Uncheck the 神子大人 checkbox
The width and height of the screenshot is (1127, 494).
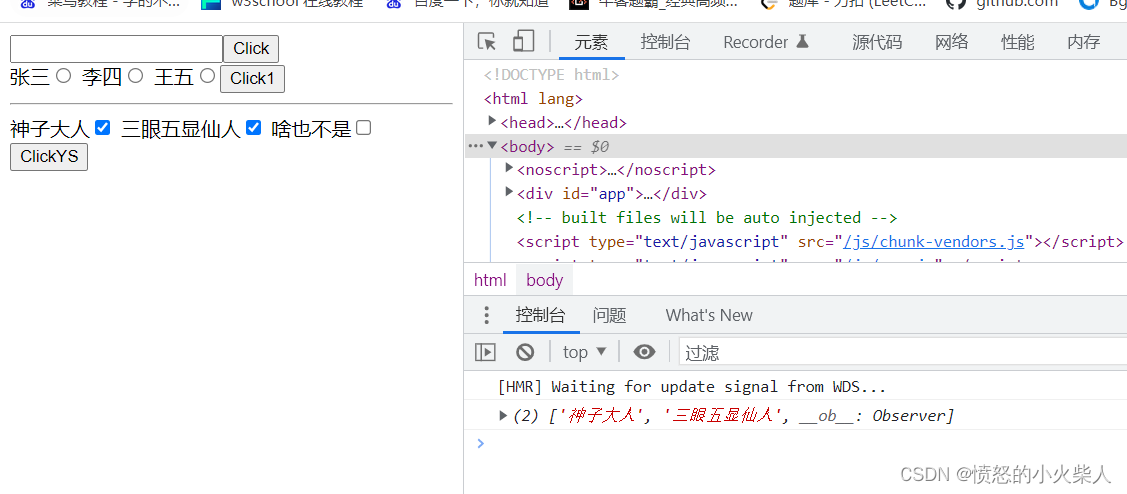tap(102, 128)
